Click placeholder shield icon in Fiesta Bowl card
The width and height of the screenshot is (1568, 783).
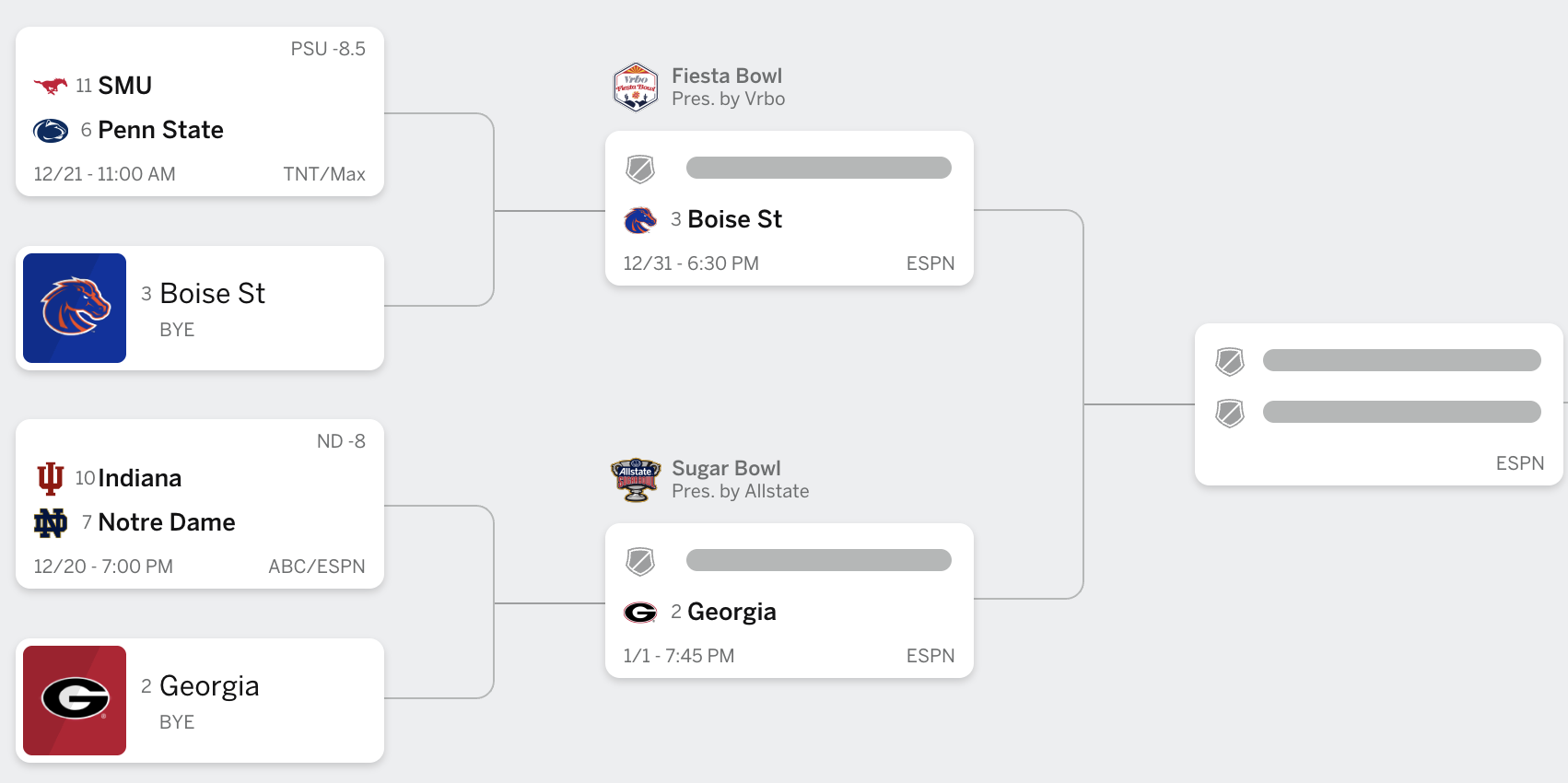640,169
